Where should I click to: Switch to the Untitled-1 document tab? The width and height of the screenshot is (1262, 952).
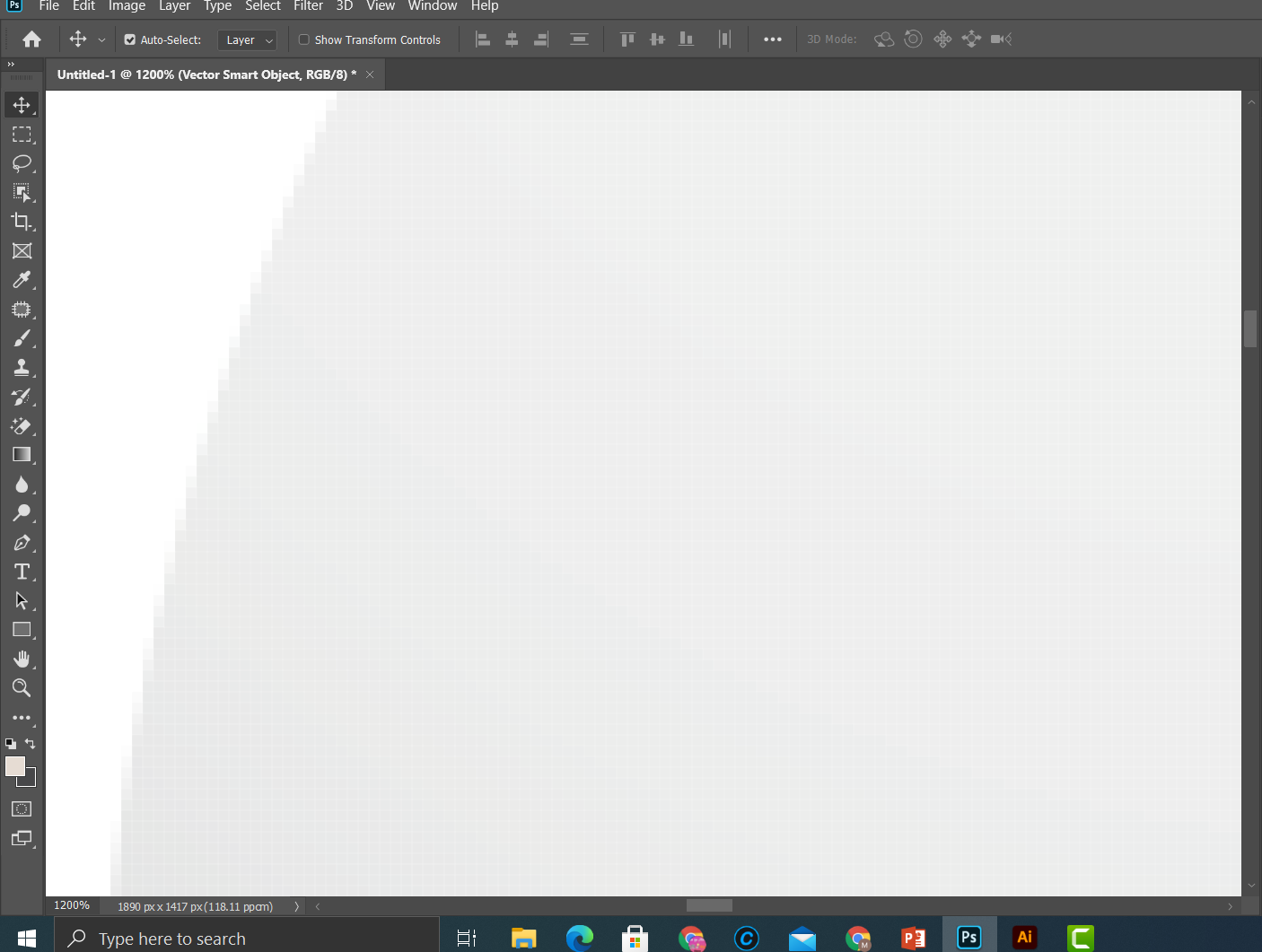(x=206, y=74)
